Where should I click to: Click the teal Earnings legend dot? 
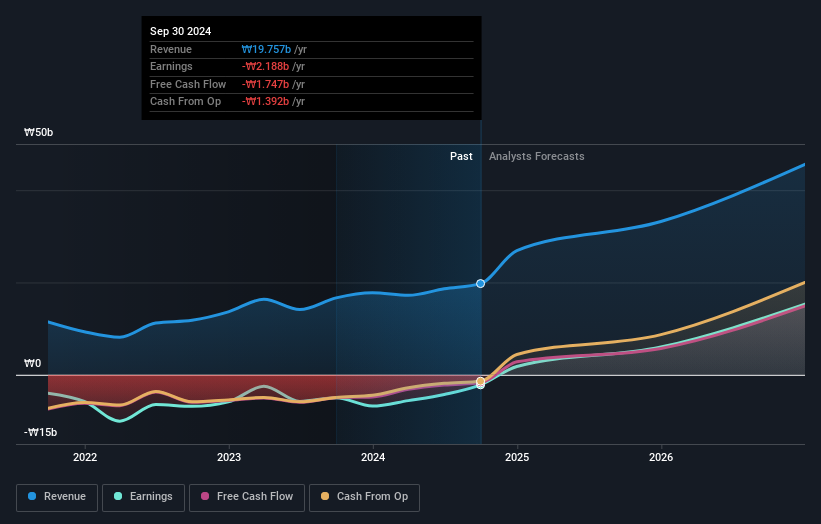point(118,496)
